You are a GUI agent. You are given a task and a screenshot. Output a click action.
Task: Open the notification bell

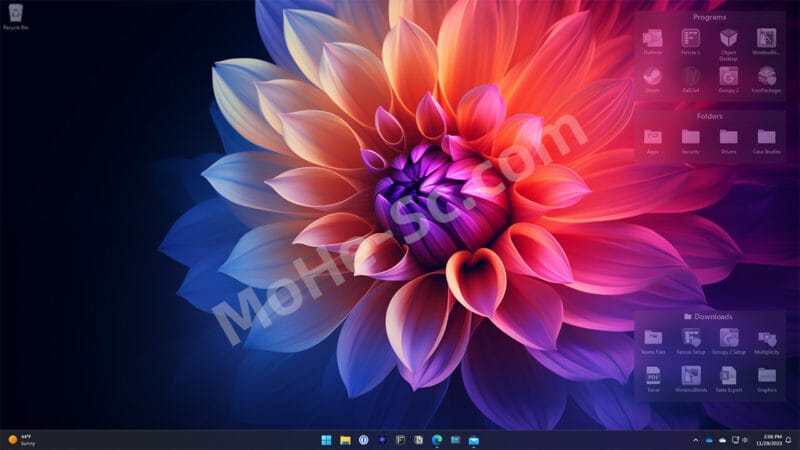[x=789, y=440]
